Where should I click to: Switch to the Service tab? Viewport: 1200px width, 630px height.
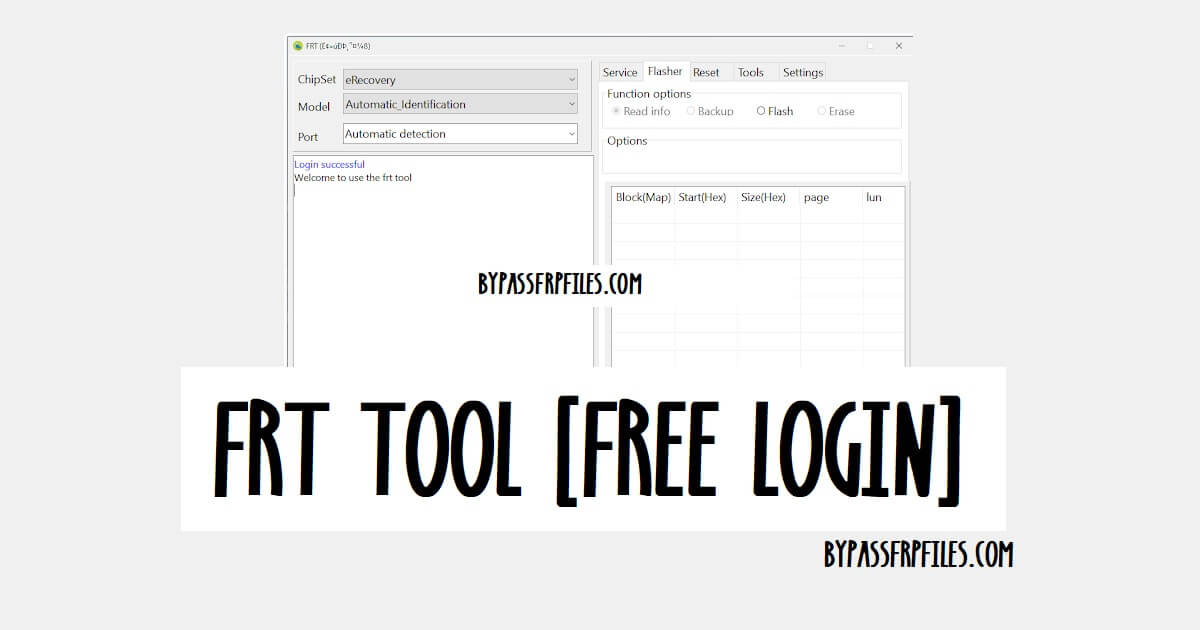[x=620, y=71]
